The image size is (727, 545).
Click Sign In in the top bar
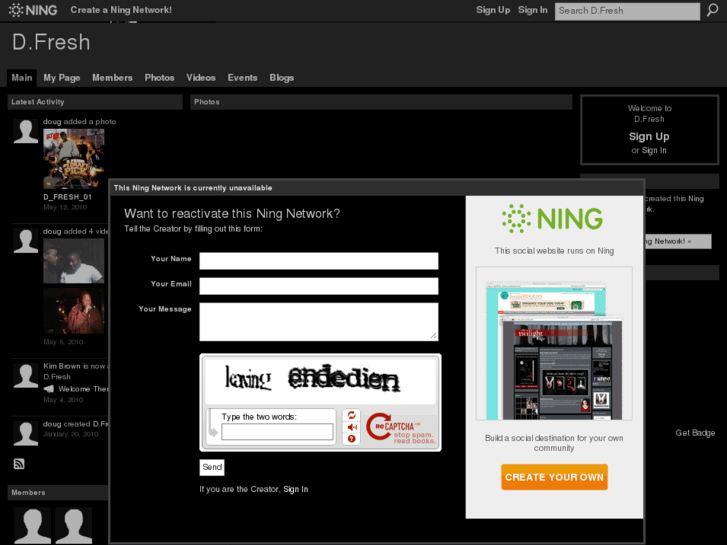click(533, 10)
